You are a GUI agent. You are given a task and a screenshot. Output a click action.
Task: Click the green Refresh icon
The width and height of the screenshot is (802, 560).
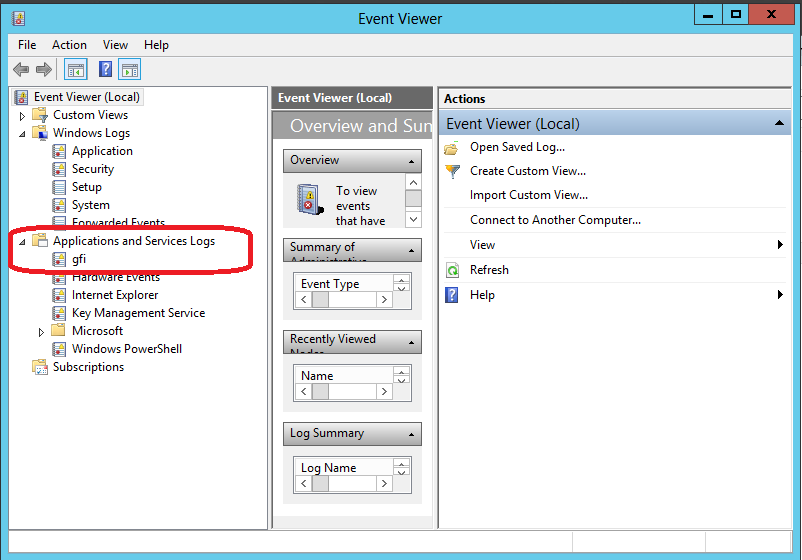tap(452, 270)
